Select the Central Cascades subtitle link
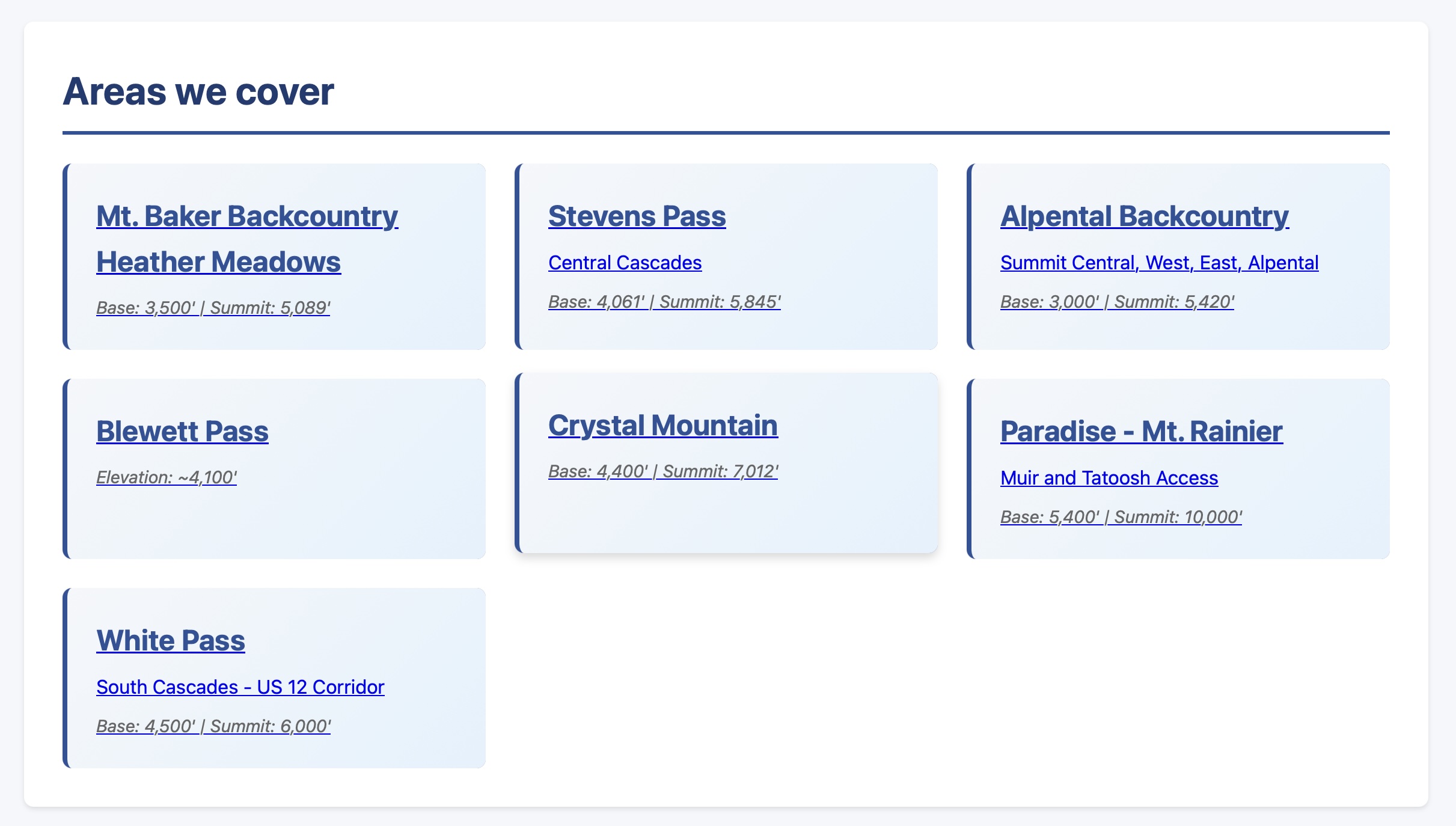 pyautogui.click(x=625, y=263)
